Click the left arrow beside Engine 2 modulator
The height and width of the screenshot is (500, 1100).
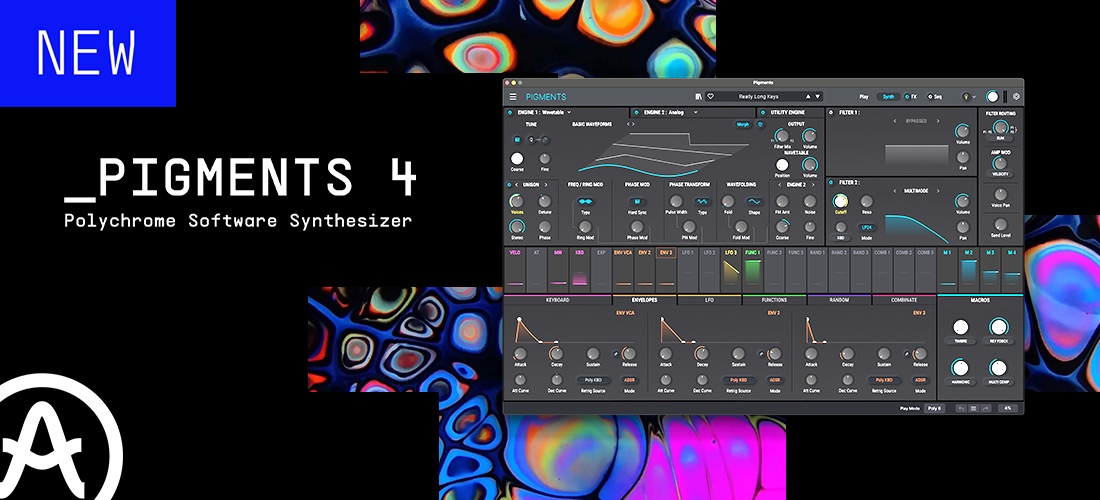point(777,184)
